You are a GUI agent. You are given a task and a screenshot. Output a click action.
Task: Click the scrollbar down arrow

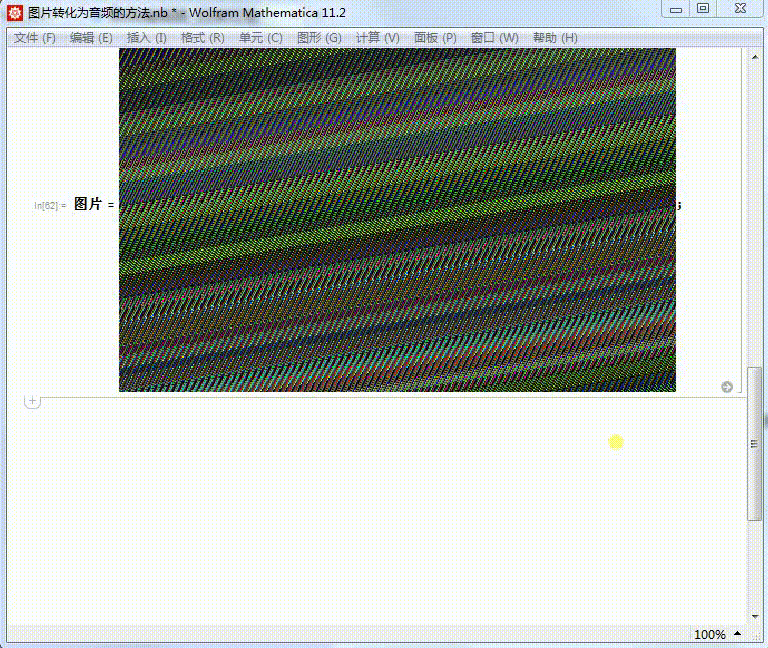click(x=755, y=617)
